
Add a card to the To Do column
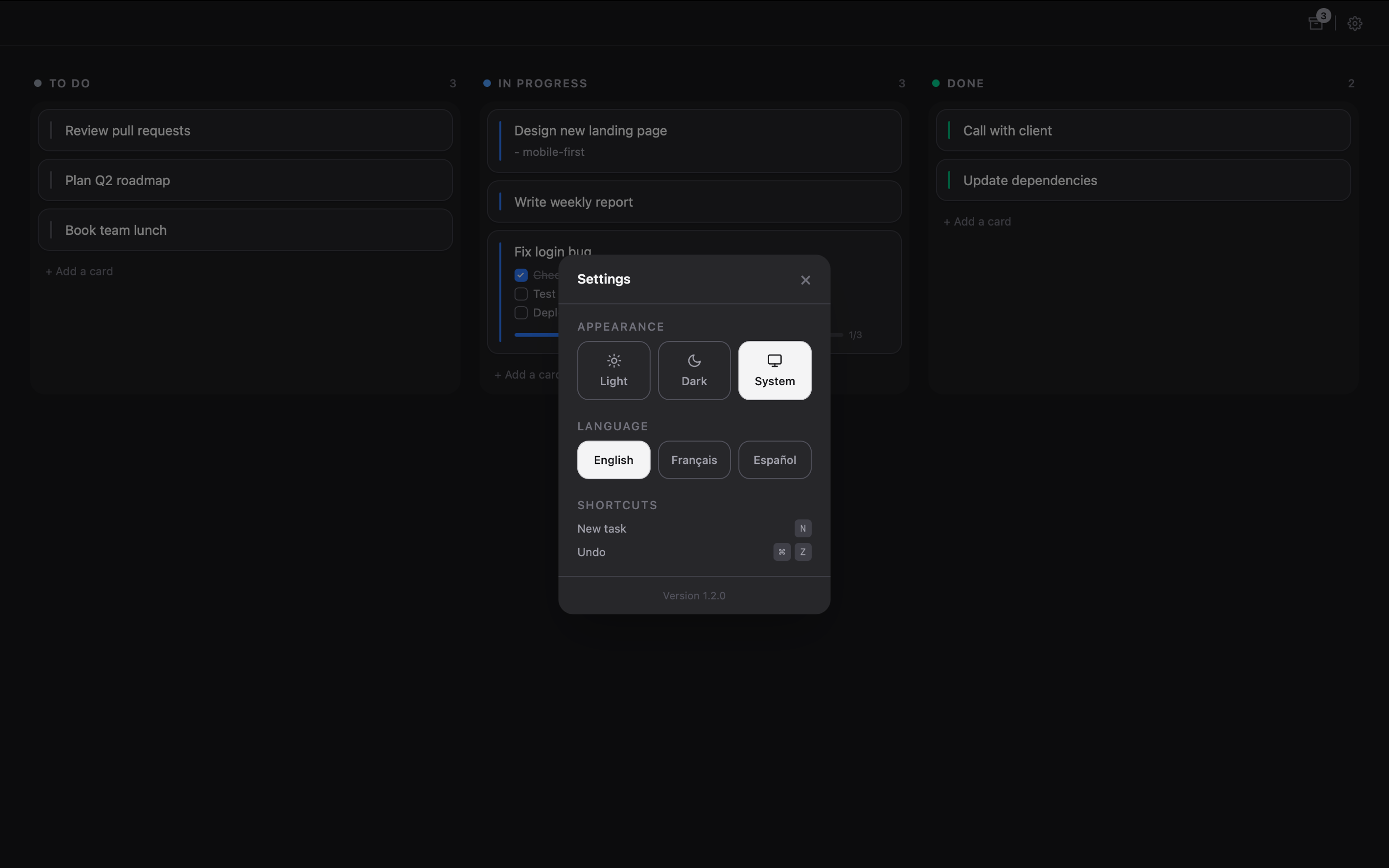coord(79,271)
